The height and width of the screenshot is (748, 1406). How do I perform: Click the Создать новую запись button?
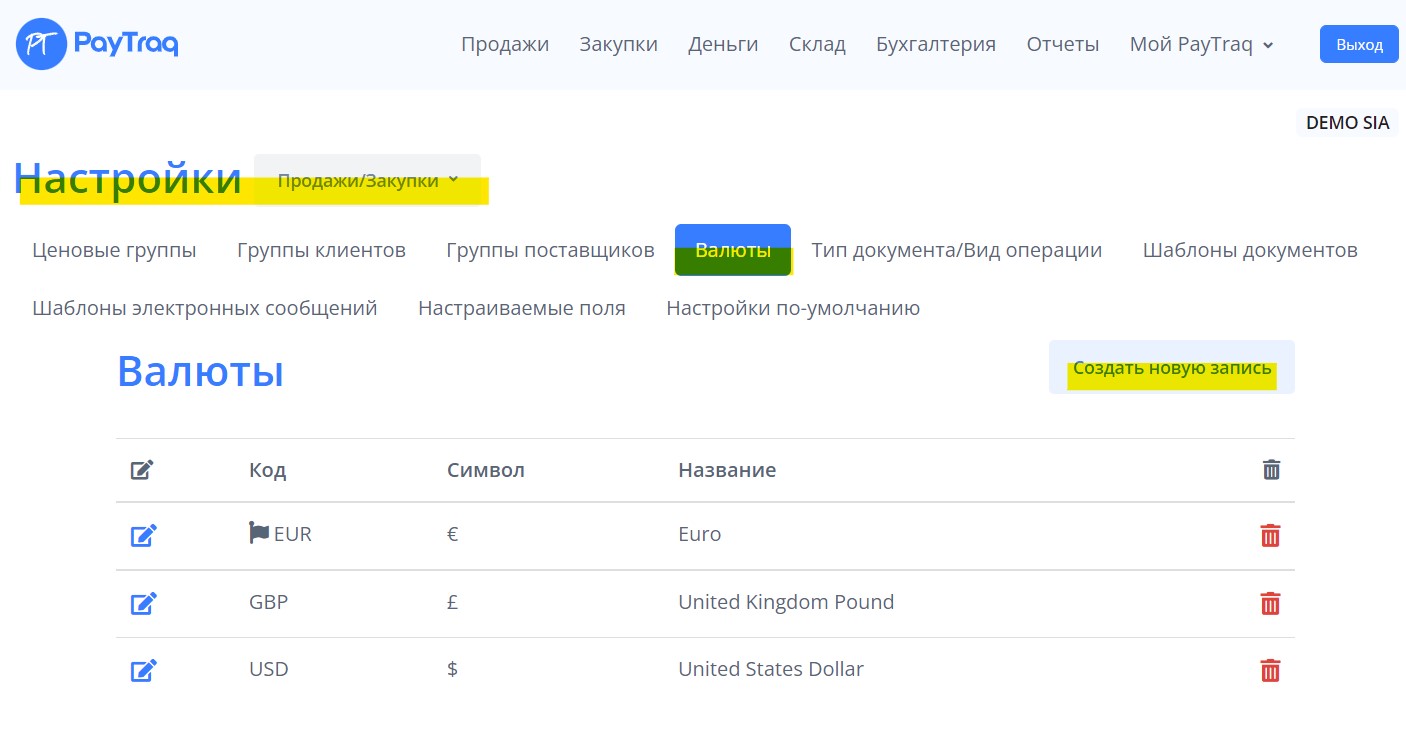click(x=1172, y=368)
